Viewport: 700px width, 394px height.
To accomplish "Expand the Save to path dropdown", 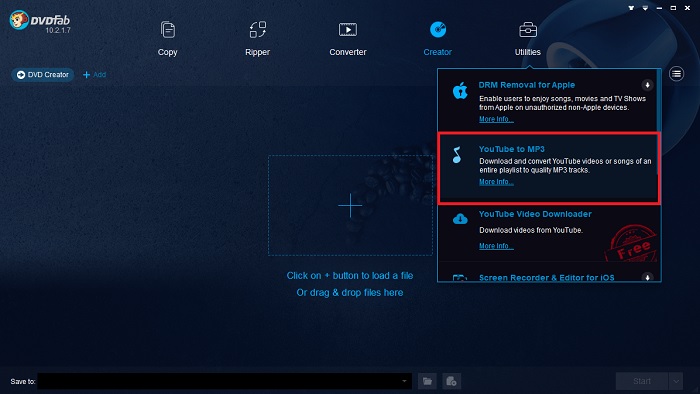I will click(x=404, y=381).
